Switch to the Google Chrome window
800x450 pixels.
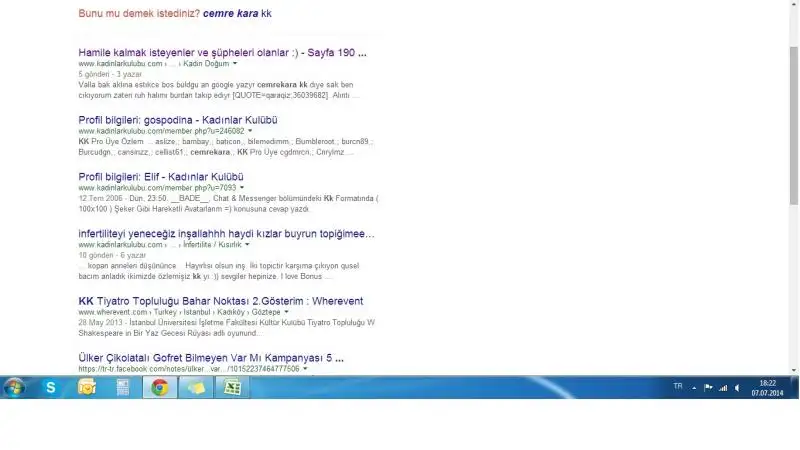pos(159,388)
